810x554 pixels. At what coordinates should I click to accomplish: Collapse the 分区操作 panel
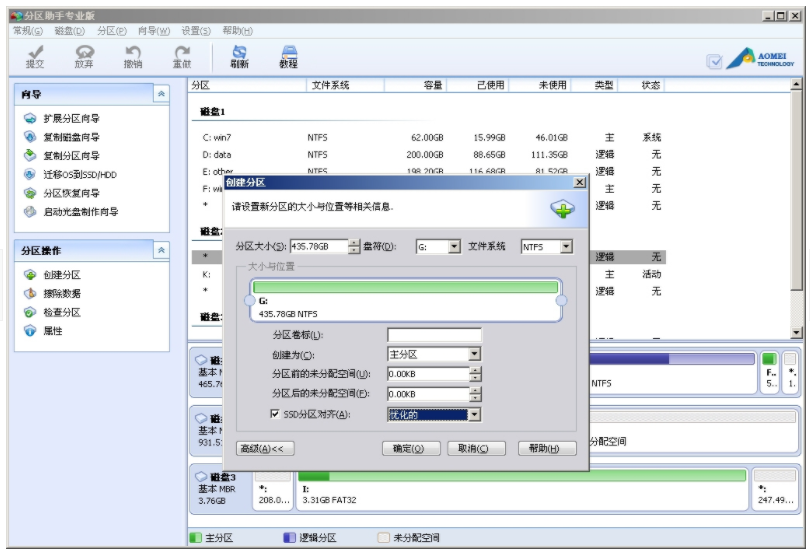[x=161, y=250]
